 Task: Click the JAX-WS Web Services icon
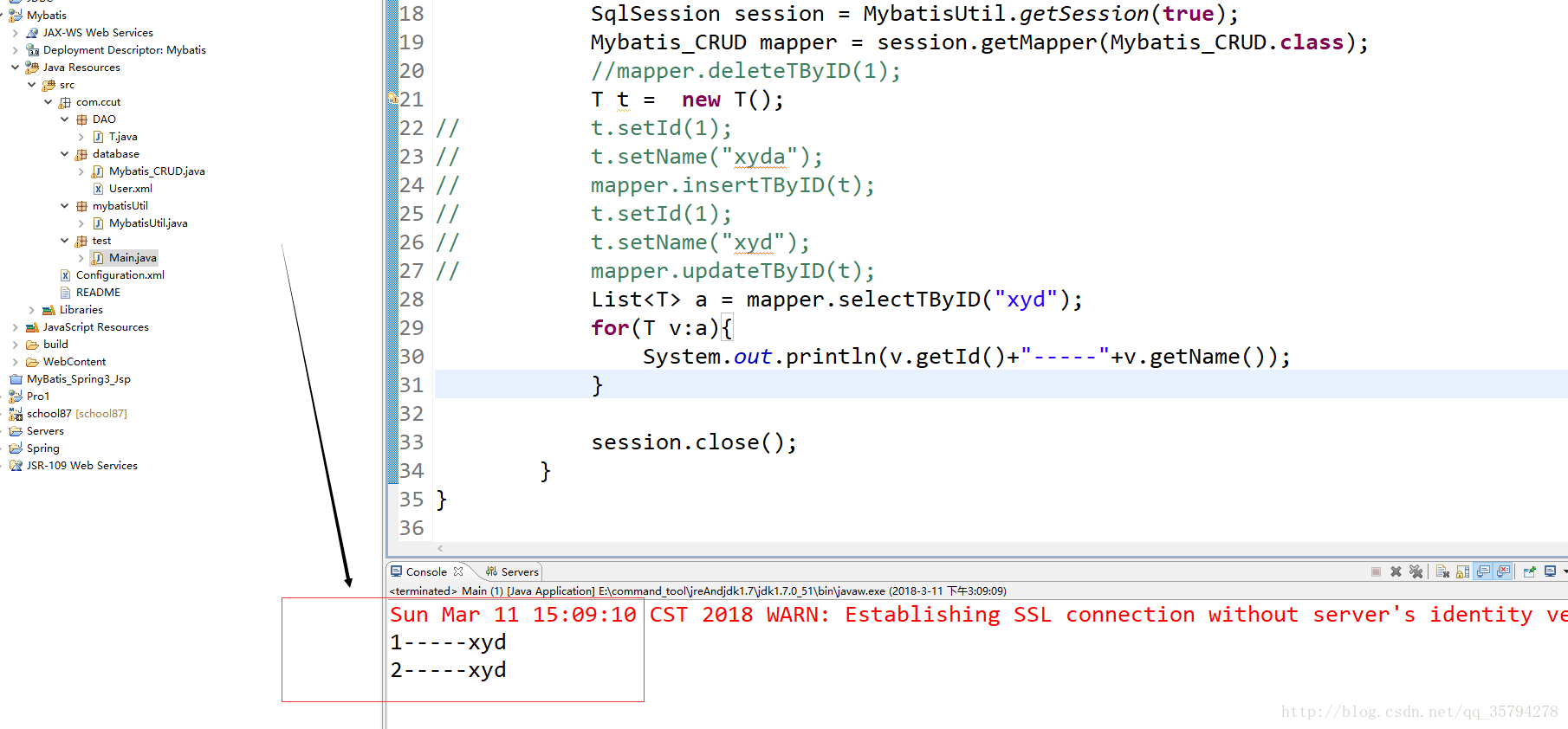point(32,33)
